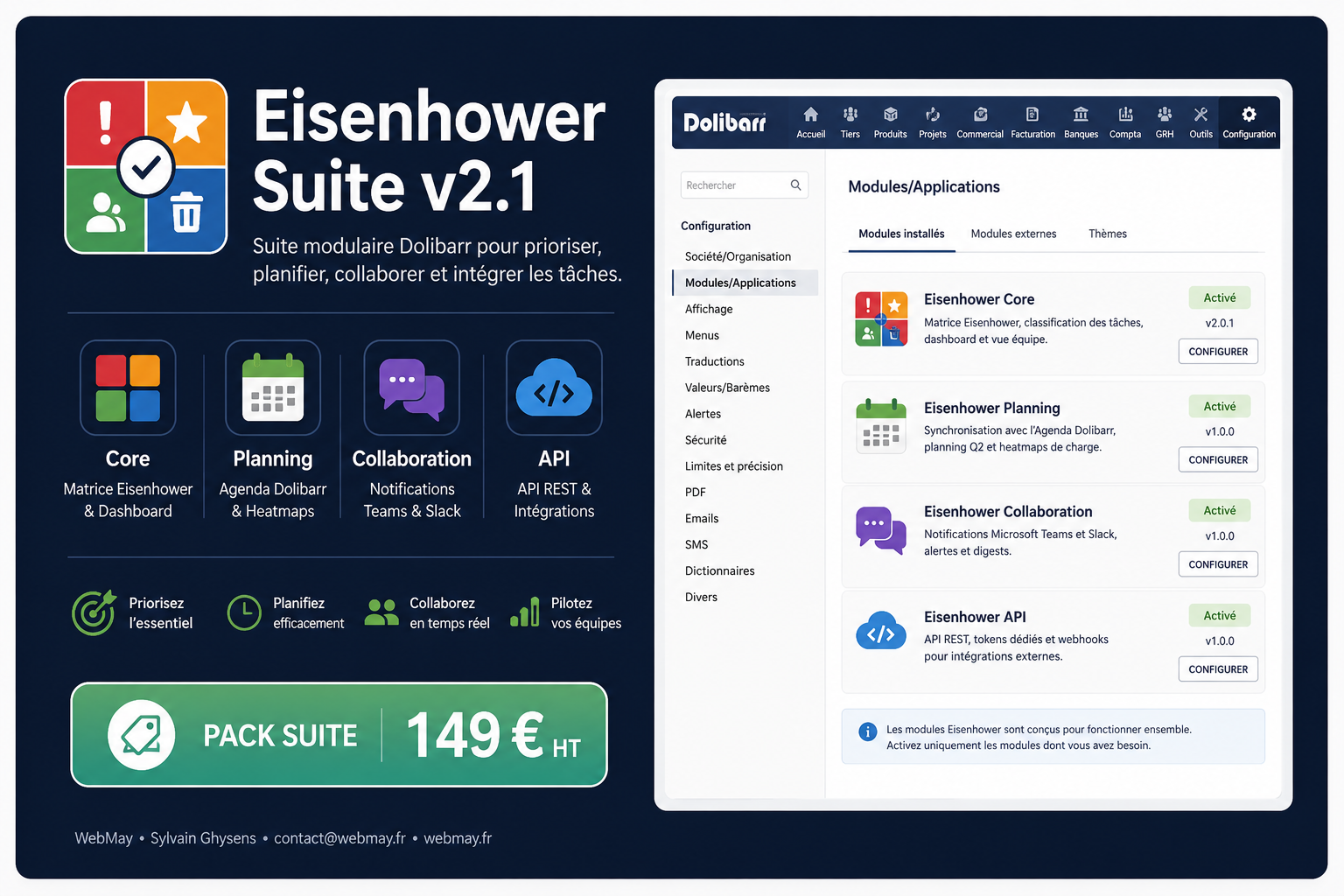Configure the Eisenhower Collaboration module

point(1218,564)
